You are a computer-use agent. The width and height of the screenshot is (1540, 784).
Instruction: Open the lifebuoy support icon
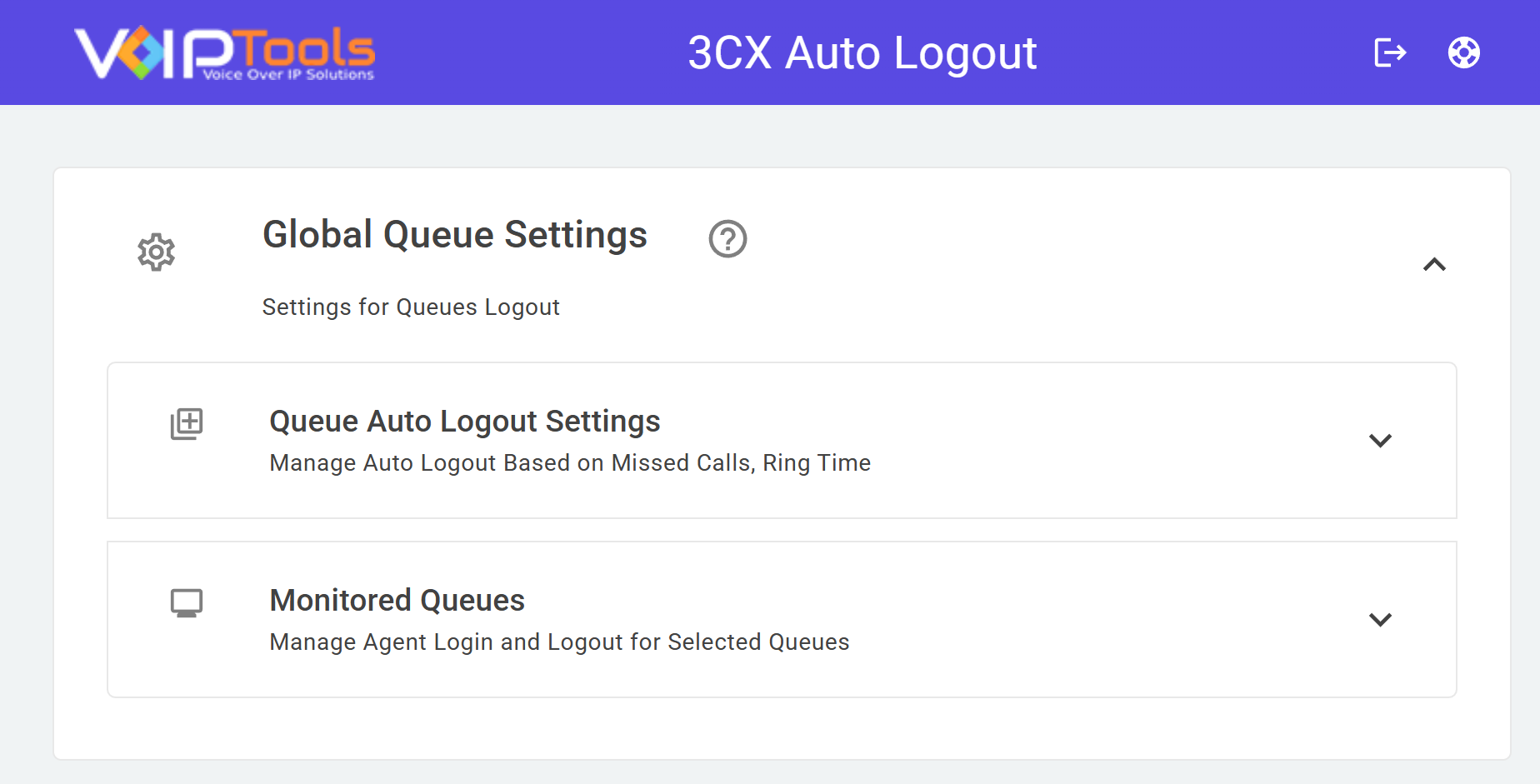tap(1464, 52)
